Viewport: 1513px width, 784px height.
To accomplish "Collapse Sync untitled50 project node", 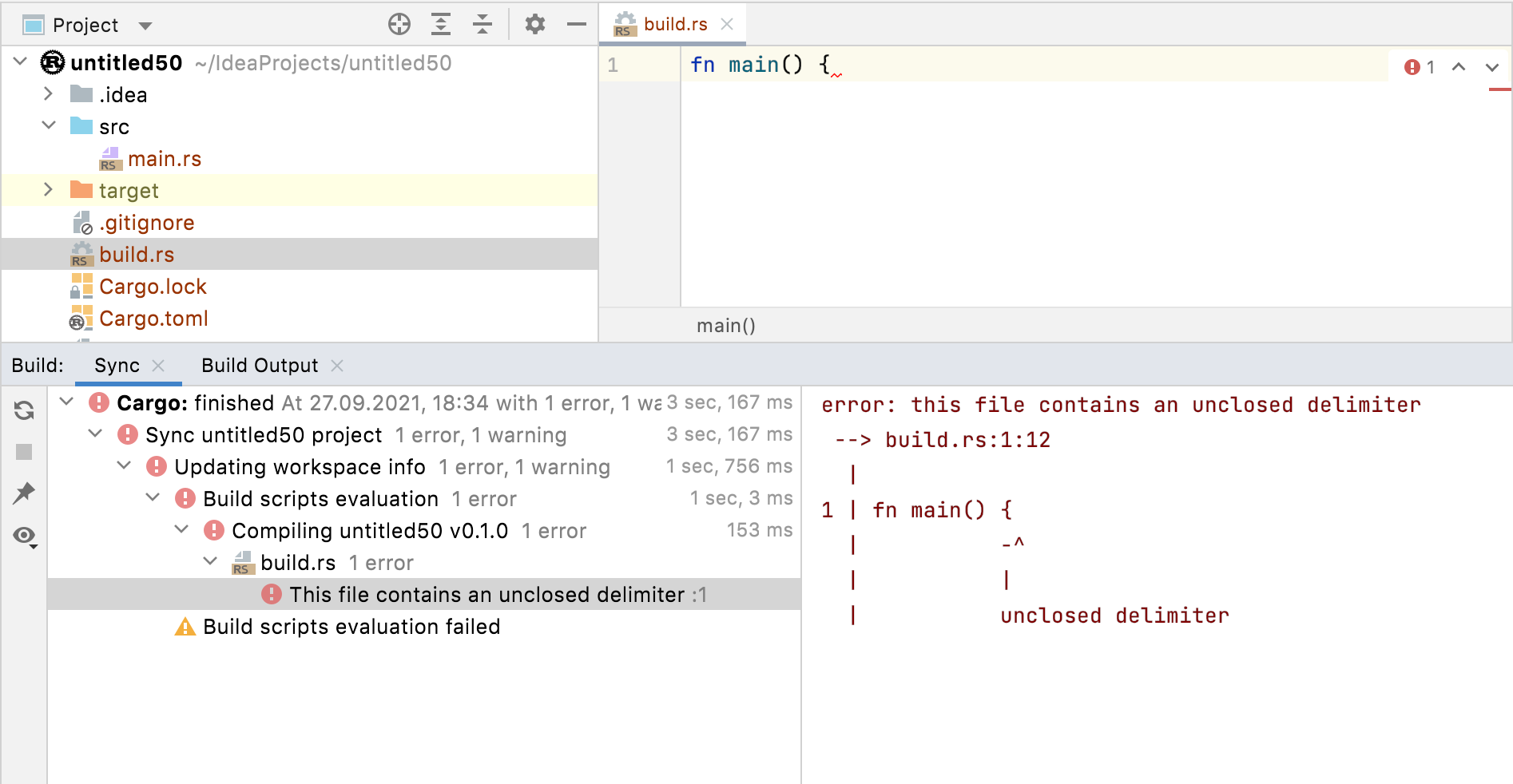I will [x=96, y=434].
